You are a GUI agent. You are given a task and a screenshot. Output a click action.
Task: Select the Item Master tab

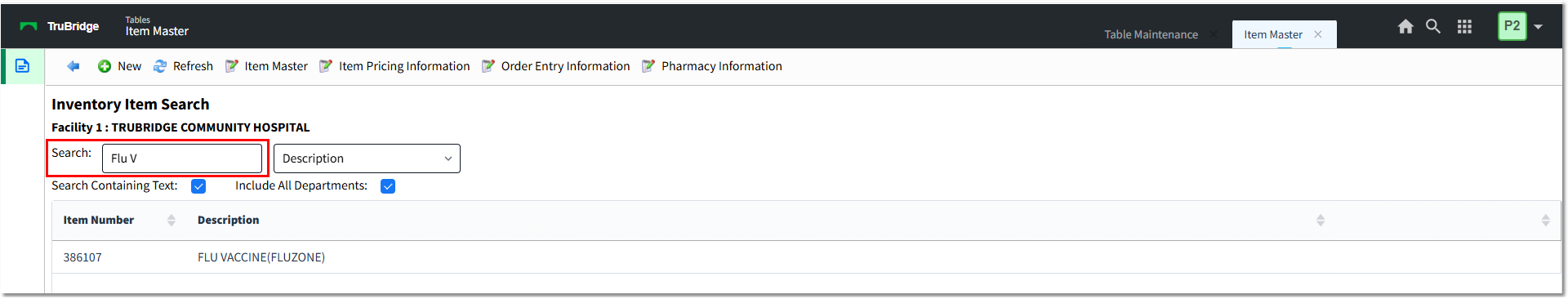(x=1273, y=34)
